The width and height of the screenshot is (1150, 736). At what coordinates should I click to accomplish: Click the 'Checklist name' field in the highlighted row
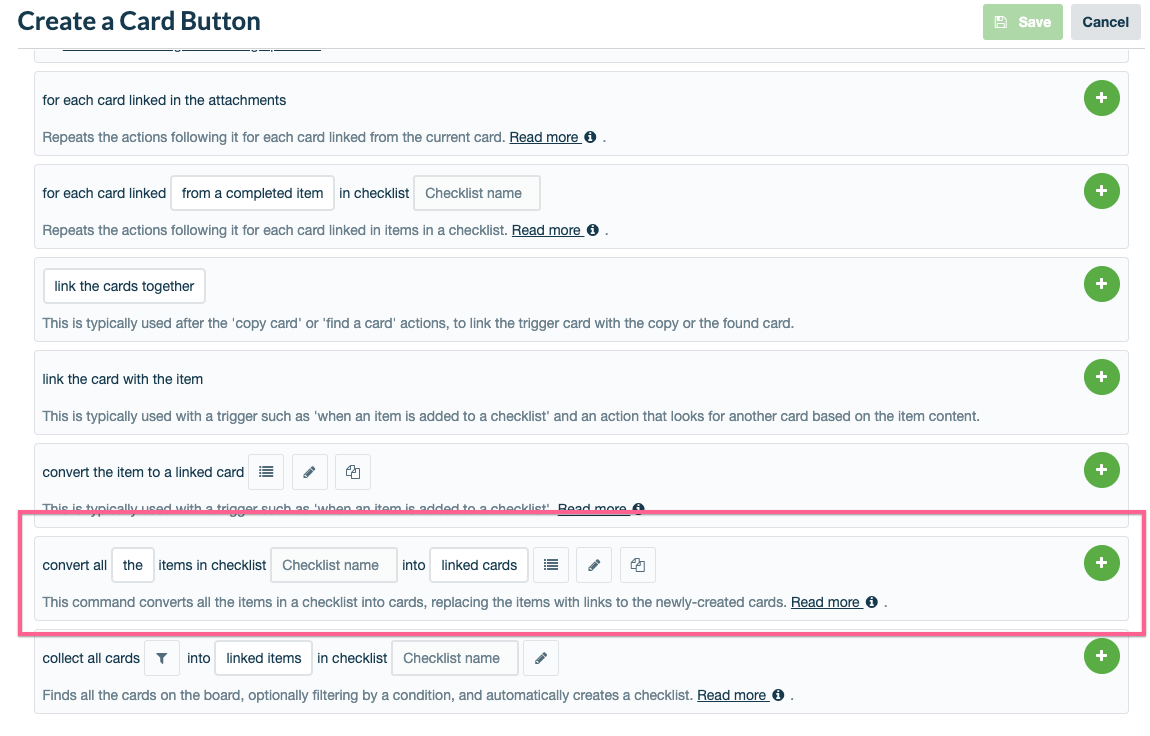tap(333, 565)
